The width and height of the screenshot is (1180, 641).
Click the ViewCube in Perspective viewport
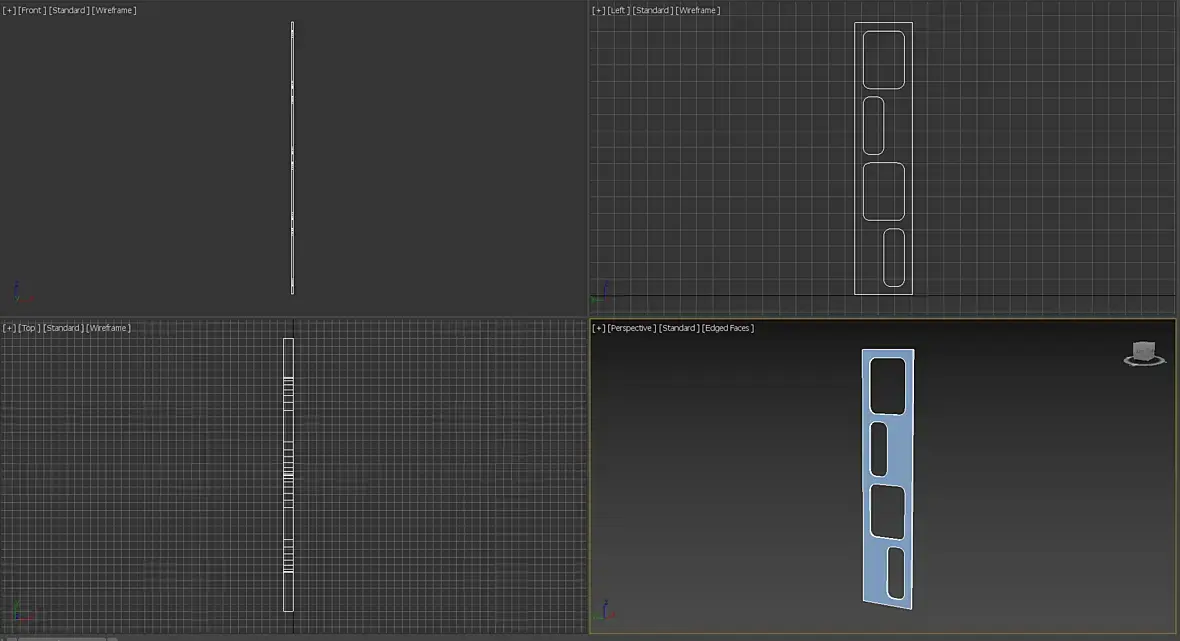[x=1144, y=353]
